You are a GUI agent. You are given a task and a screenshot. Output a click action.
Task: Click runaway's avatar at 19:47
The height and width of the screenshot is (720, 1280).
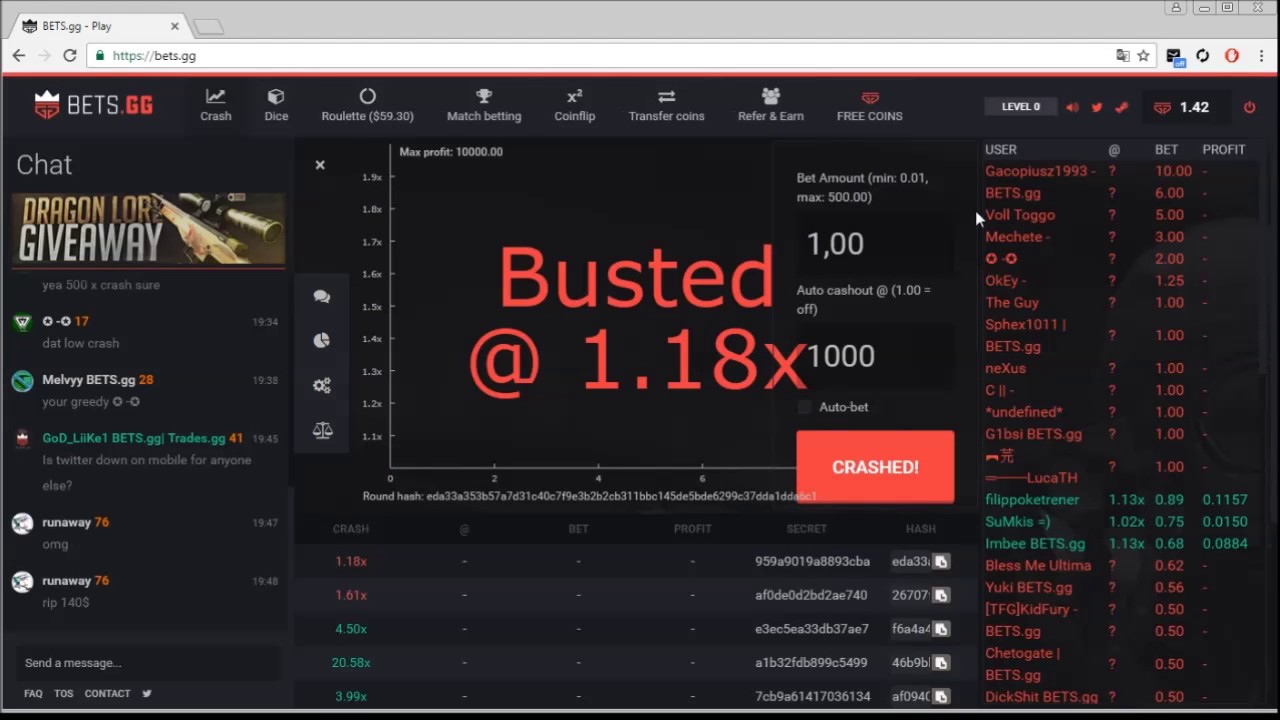click(x=23, y=523)
